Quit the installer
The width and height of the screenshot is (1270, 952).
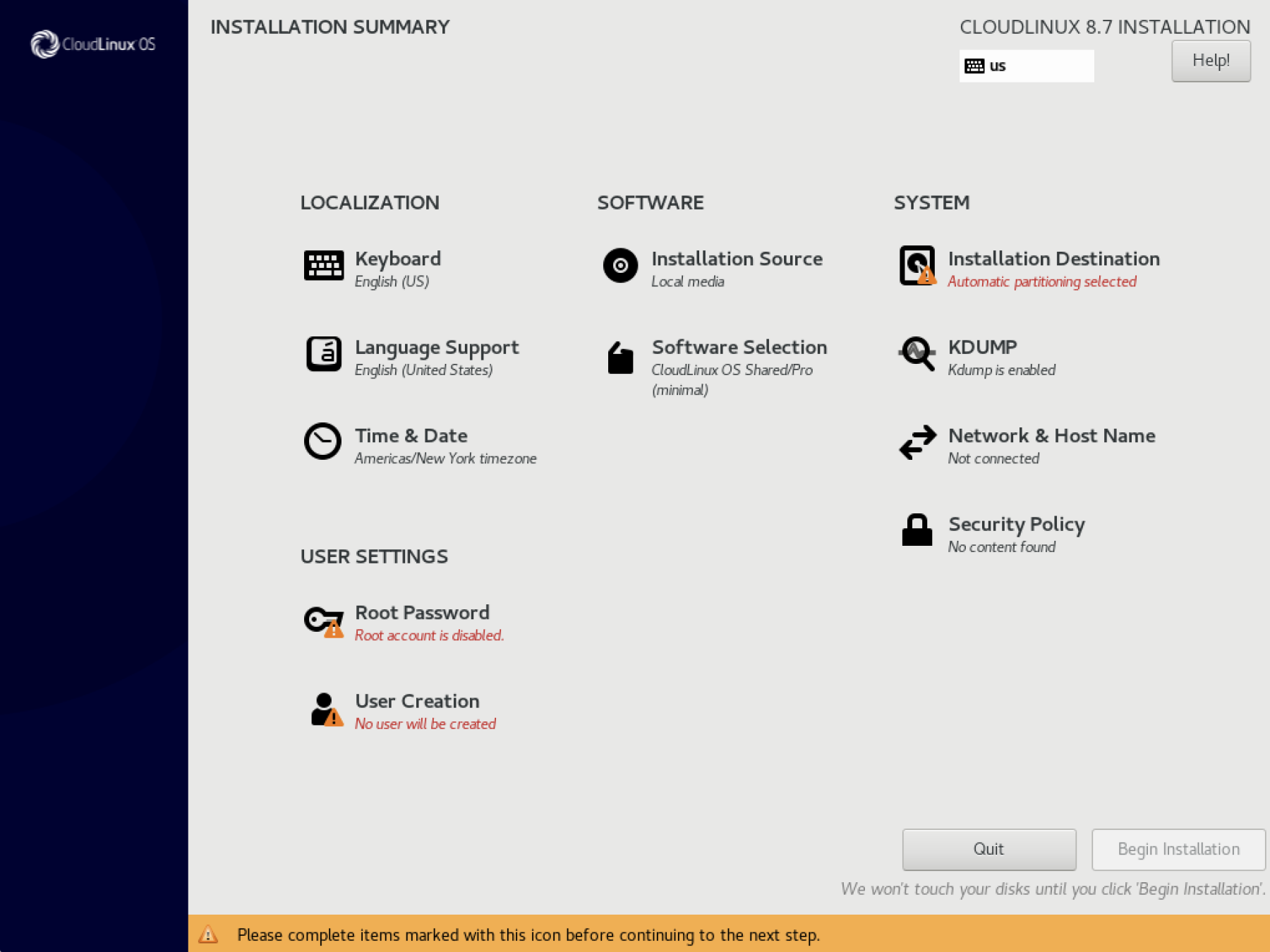pyautogui.click(x=988, y=849)
